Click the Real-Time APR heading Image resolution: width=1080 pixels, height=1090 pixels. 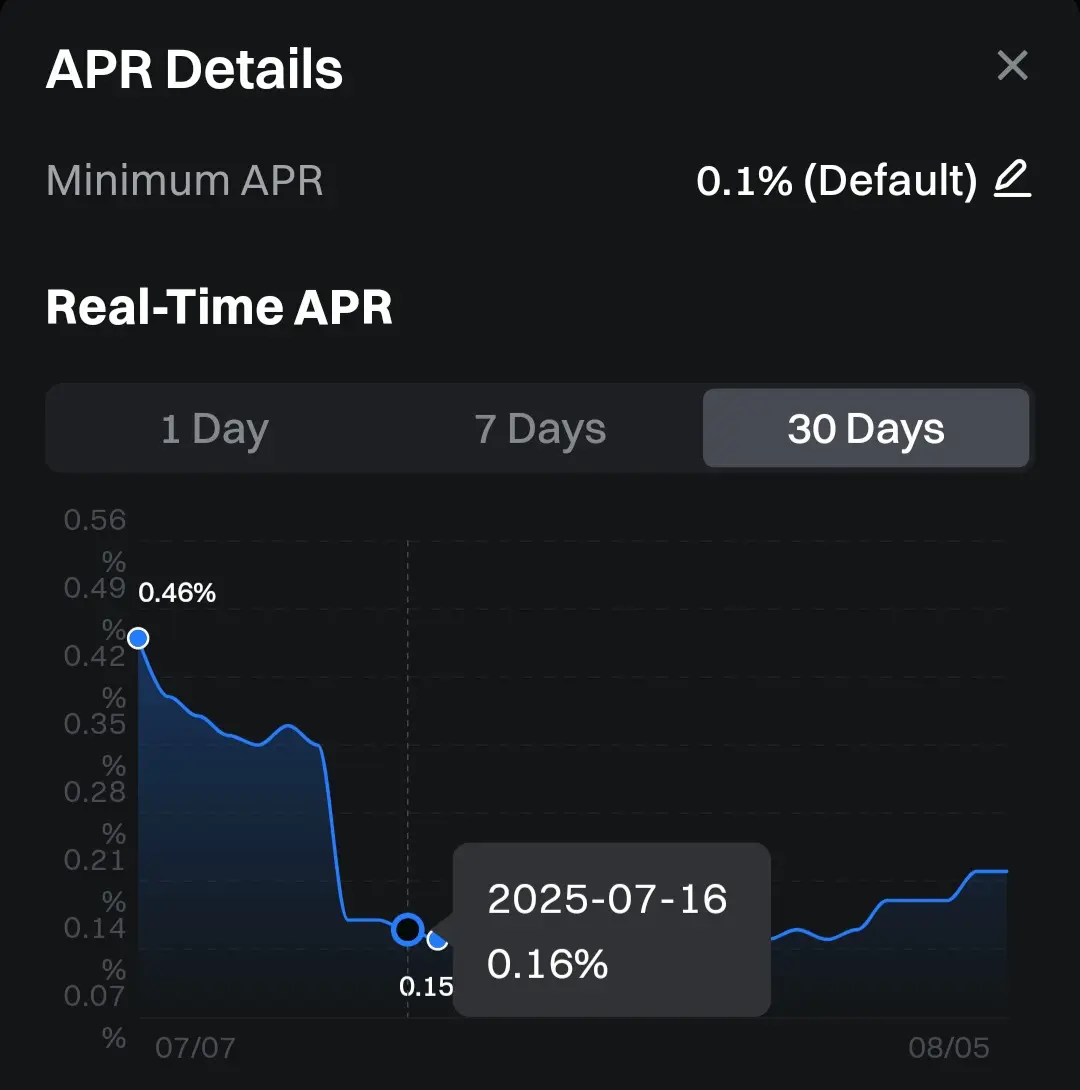click(219, 307)
